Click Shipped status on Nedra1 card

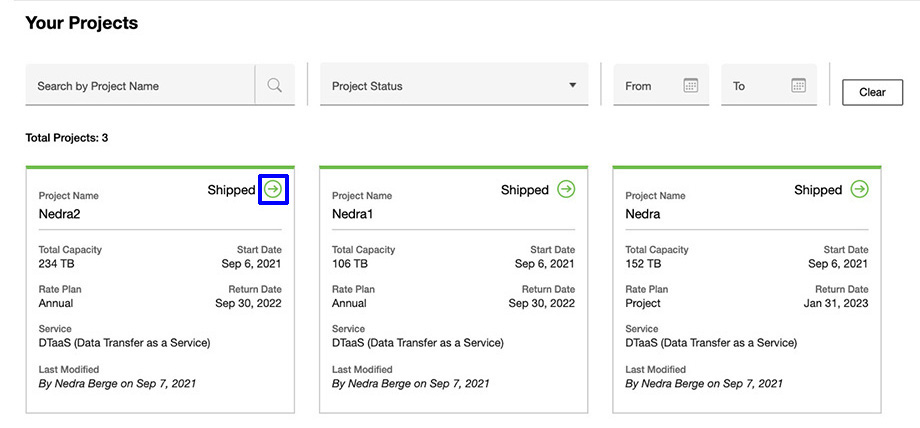pyautogui.click(x=524, y=190)
